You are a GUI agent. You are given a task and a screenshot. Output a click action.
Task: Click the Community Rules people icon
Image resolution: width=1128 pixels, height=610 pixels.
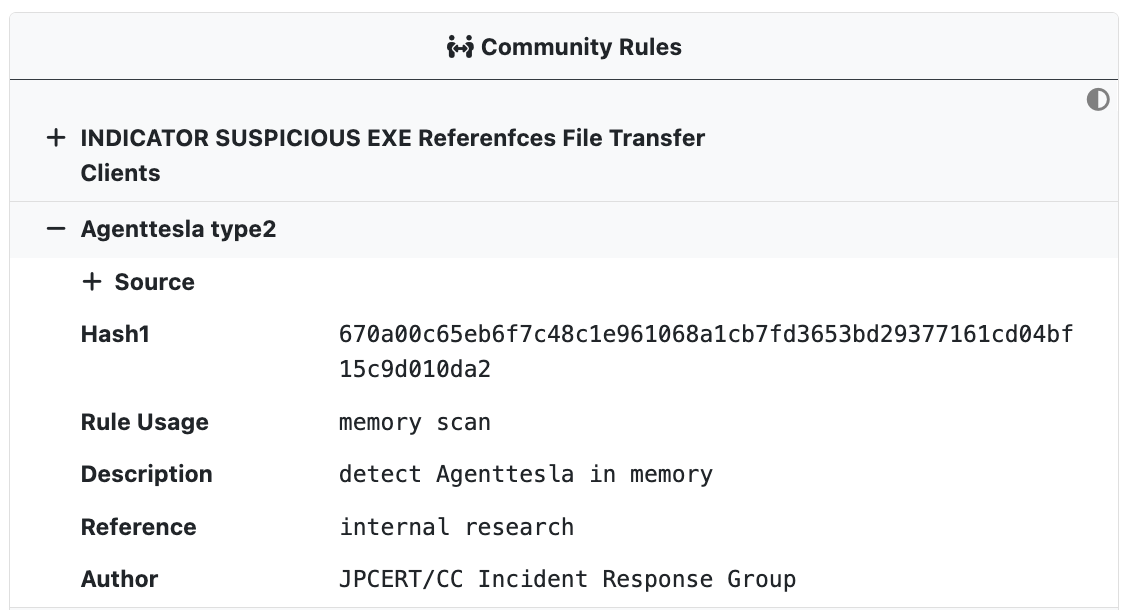pyautogui.click(x=460, y=47)
